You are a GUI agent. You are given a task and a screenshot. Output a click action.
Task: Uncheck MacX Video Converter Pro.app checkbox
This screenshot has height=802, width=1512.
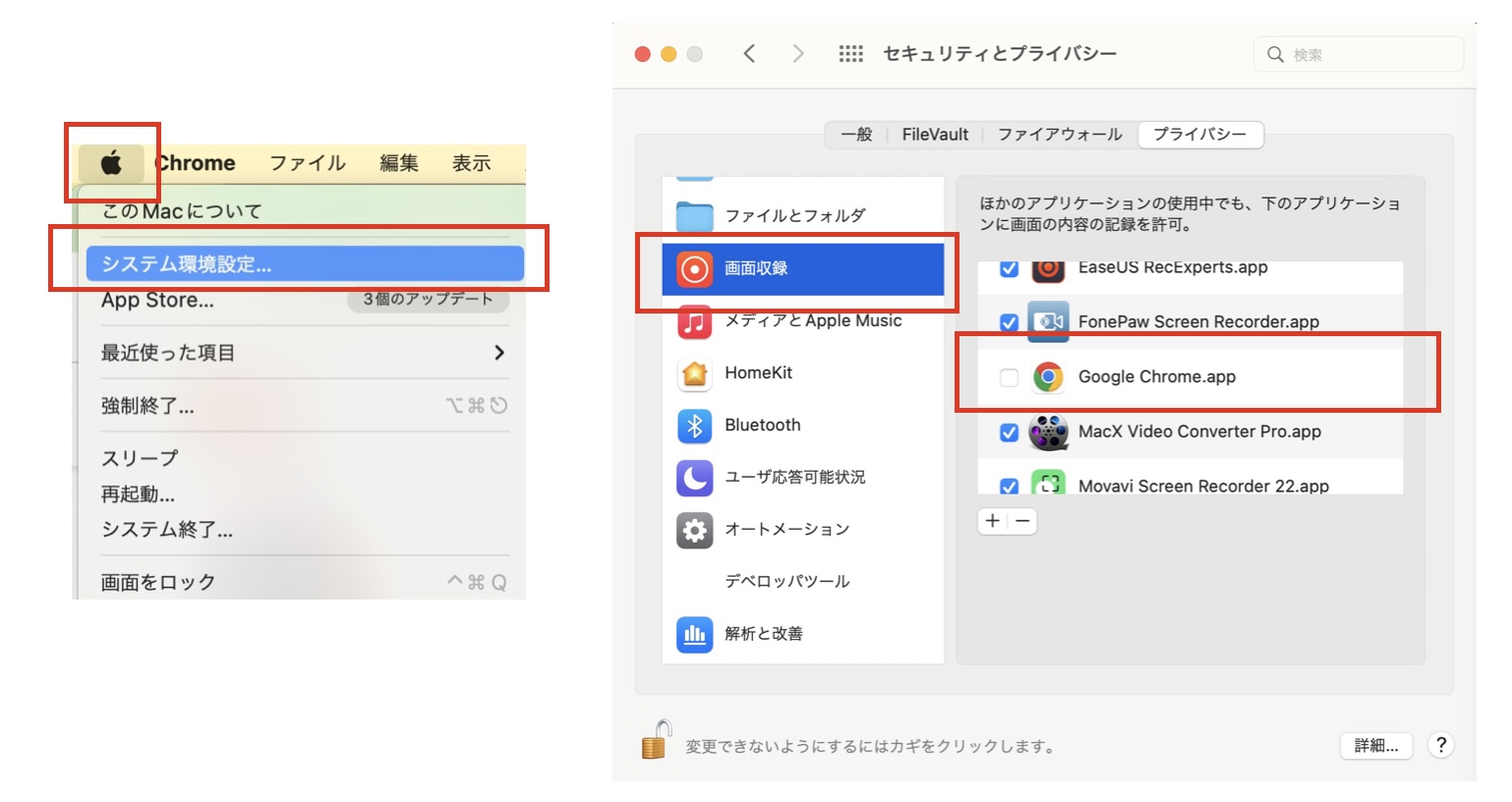click(x=1009, y=432)
